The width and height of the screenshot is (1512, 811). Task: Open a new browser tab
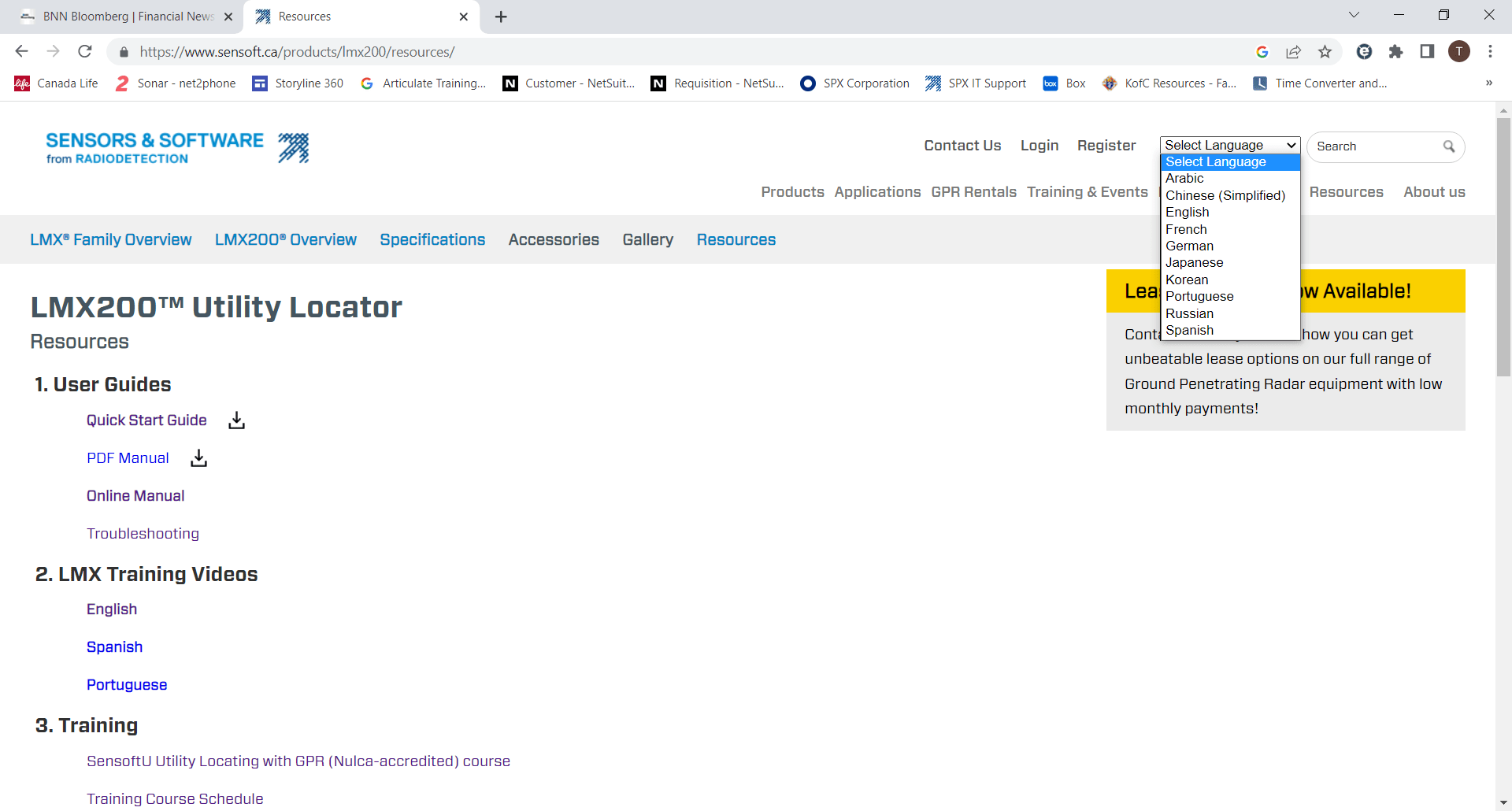click(x=501, y=17)
